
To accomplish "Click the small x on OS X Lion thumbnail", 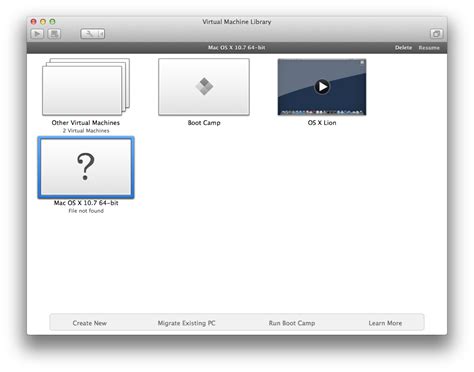I will click(x=362, y=62).
